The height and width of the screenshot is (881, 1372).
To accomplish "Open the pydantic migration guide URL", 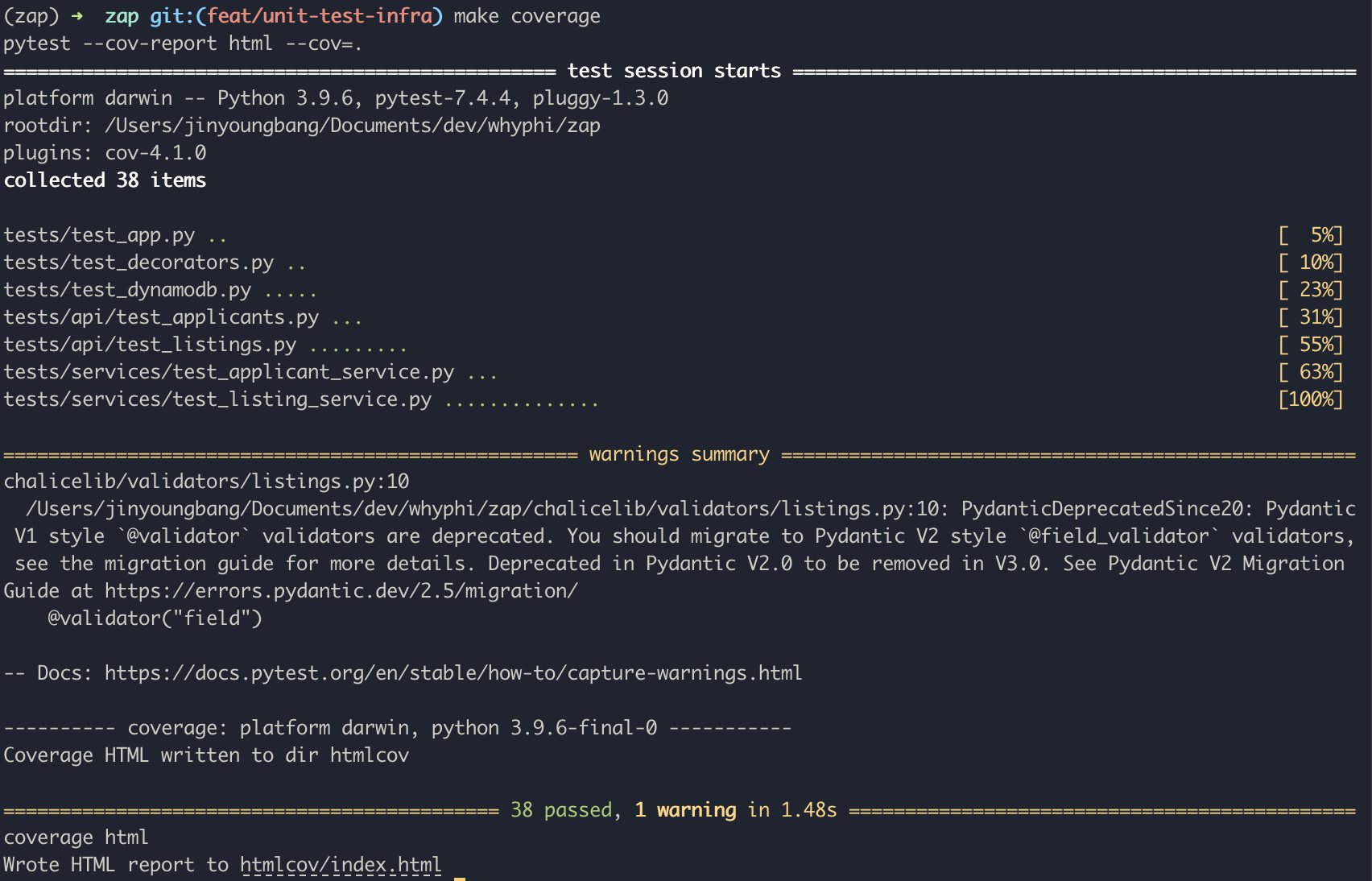I will click(341, 591).
